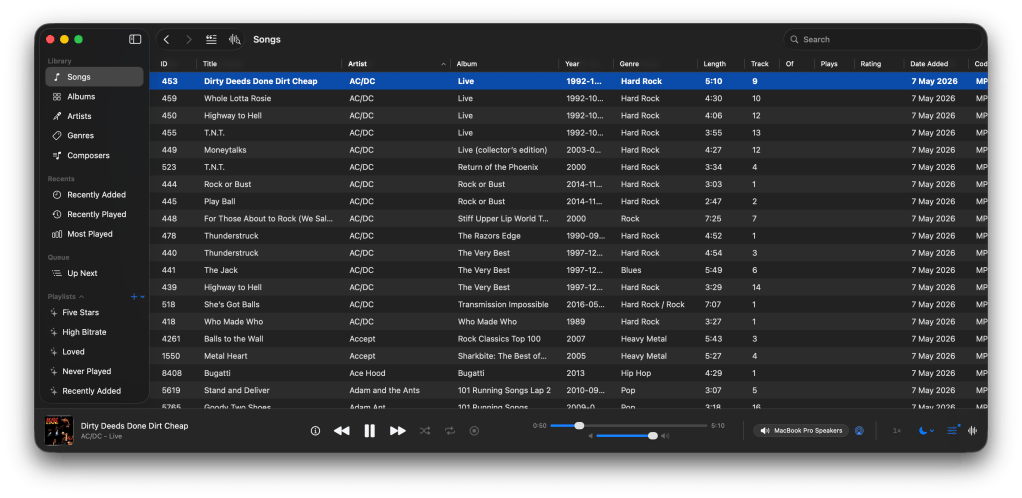The height and width of the screenshot is (498, 1022).
Task: Open the moon sleep-timer dropdown
Action: (x=926, y=431)
